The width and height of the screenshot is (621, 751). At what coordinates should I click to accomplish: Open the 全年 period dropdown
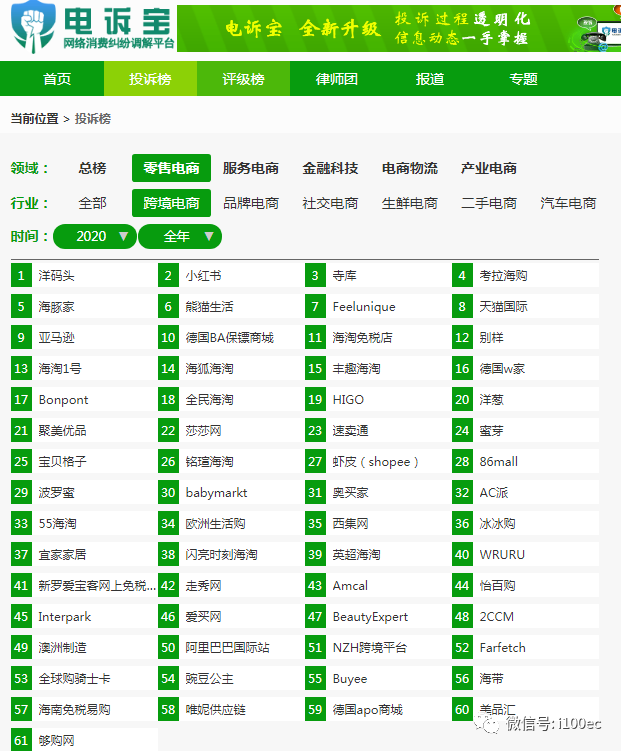tap(180, 237)
